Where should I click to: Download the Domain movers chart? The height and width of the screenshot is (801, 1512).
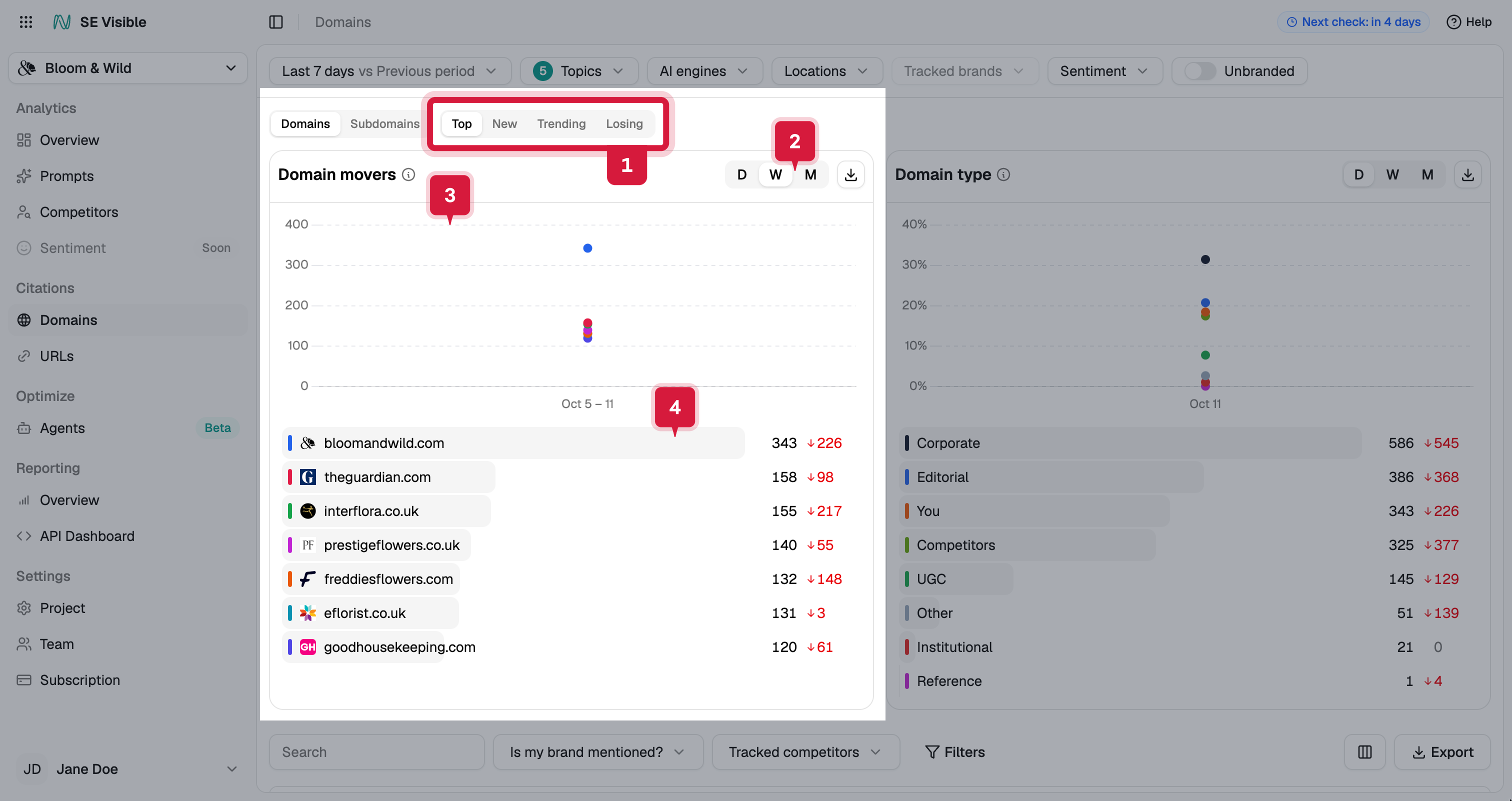850,175
